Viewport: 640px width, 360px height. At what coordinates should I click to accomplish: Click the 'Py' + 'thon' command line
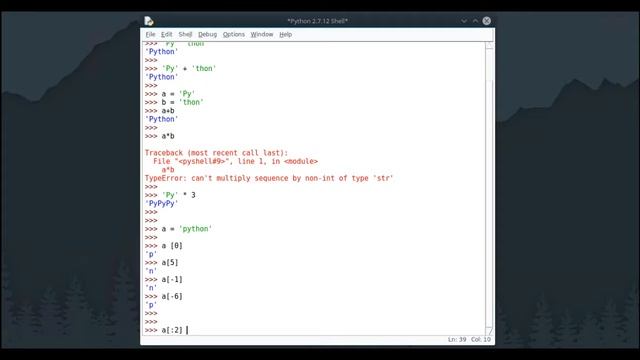coord(180,69)
